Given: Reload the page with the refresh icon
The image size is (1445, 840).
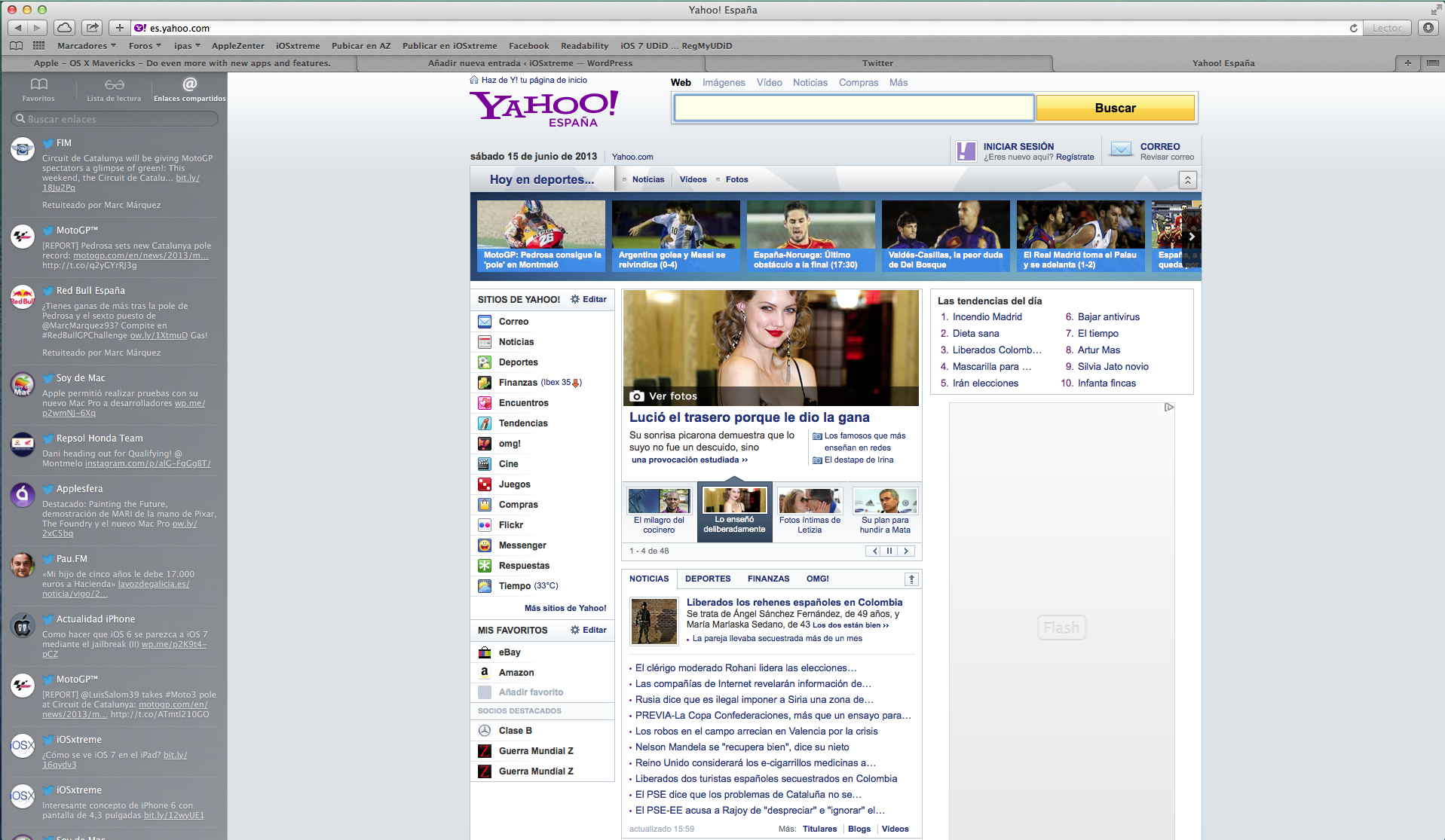Looking at the screenshot, I should [x=1354, y=28].
